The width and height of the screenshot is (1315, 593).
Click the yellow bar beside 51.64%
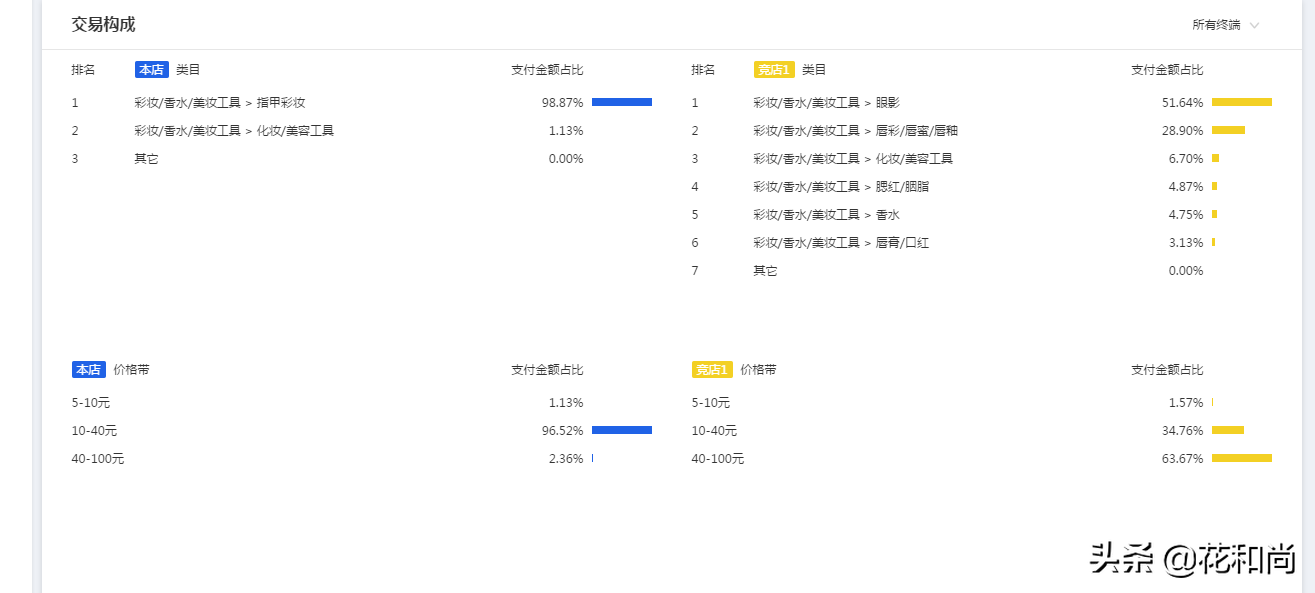pyautogui.click(x=1242, y=101)
